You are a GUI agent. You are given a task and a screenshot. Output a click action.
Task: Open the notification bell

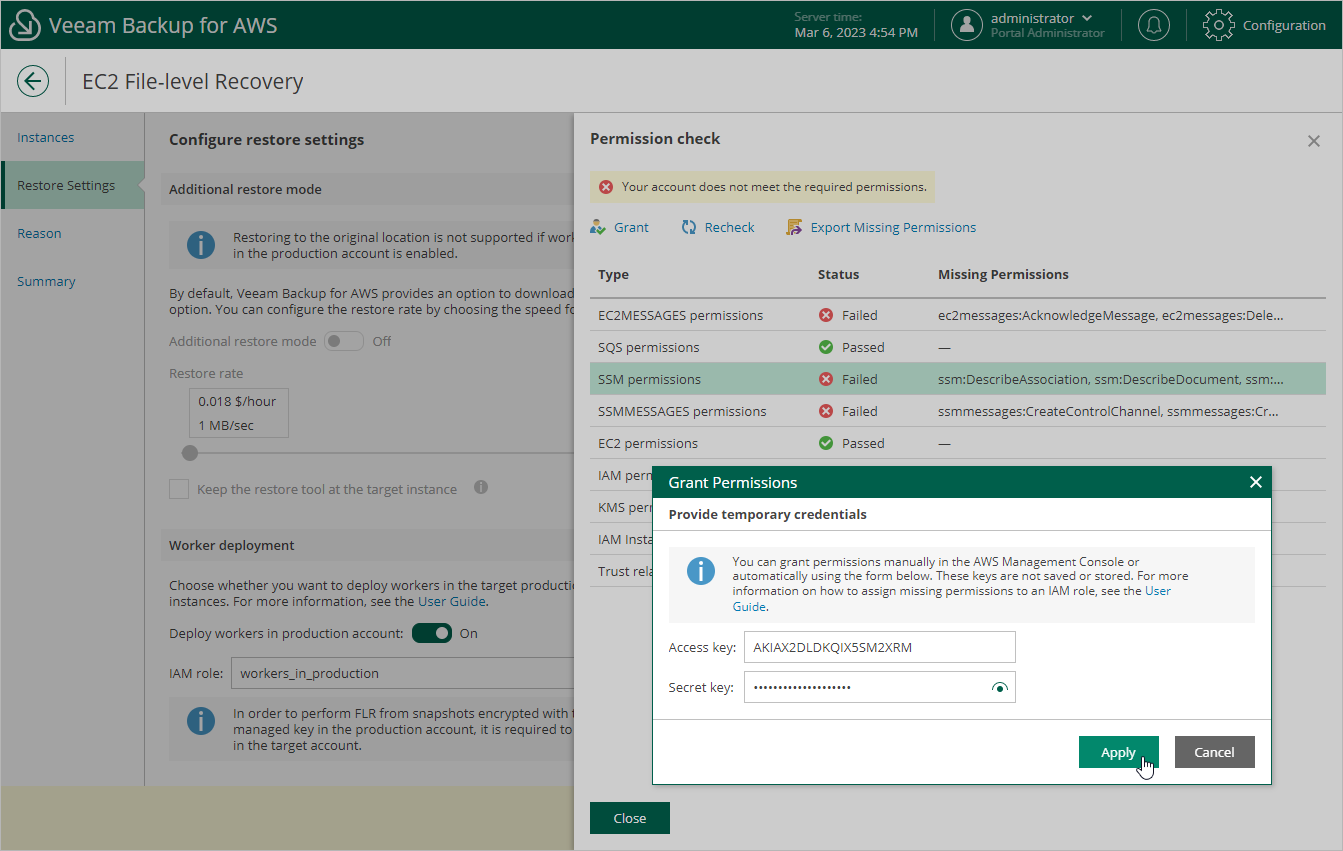point(1154,24)
